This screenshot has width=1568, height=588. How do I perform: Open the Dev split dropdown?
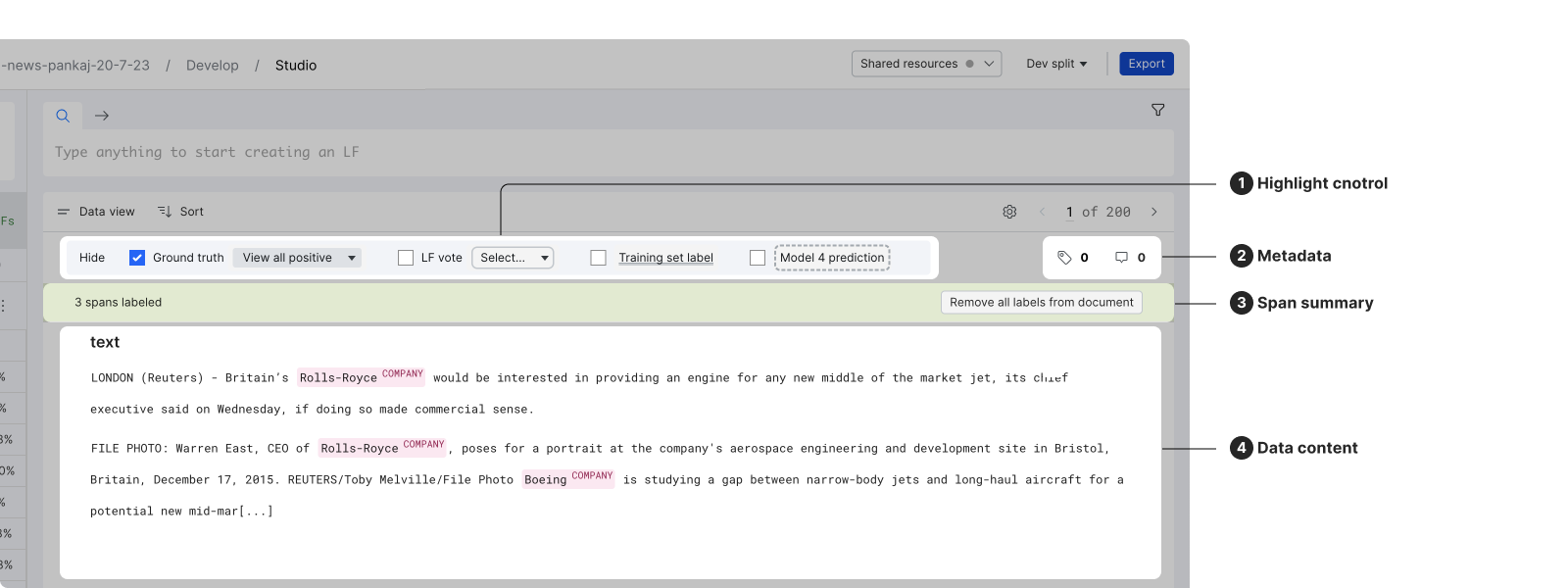[1056, 64]
